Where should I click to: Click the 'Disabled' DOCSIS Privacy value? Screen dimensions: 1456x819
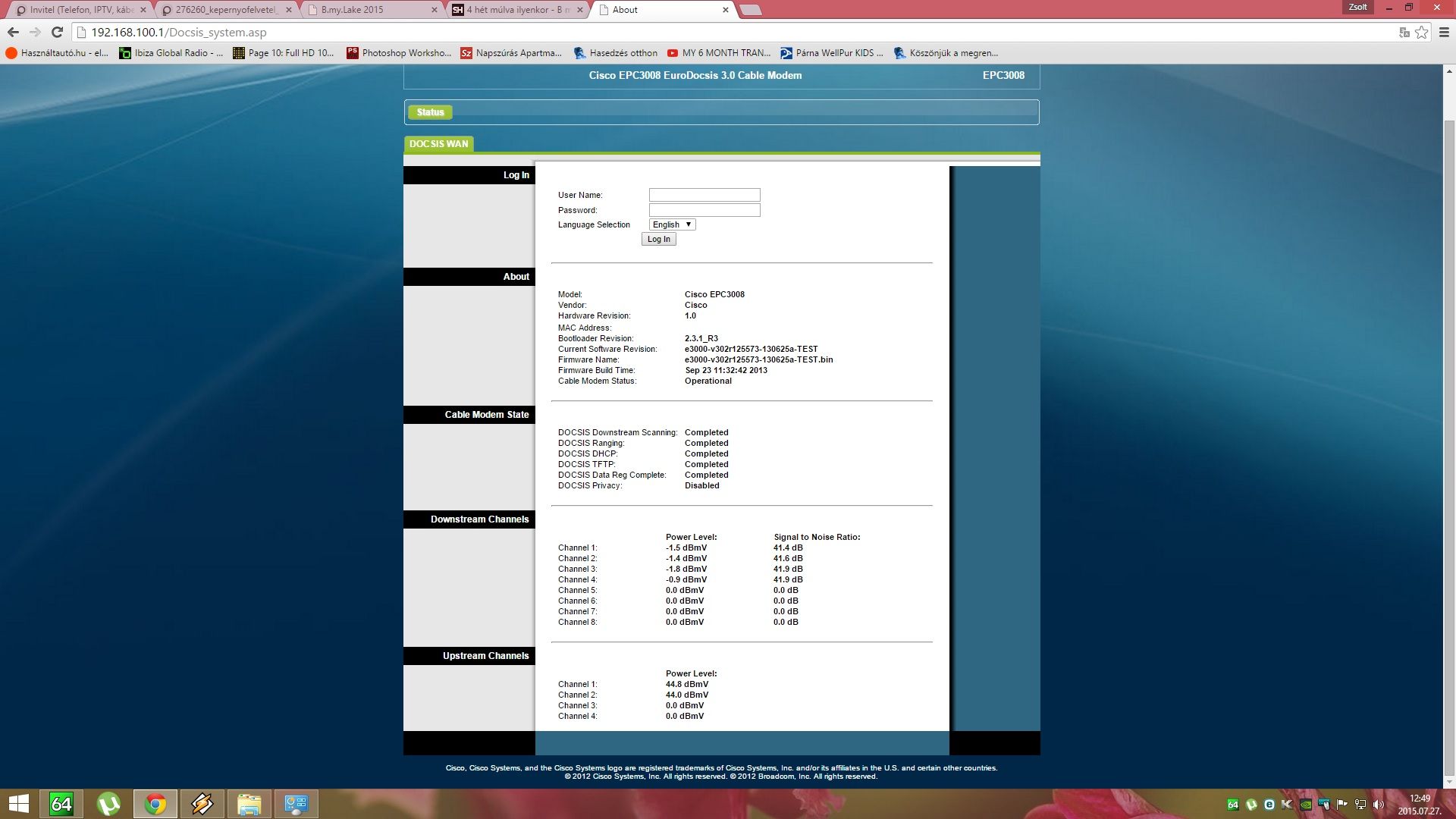(x=702, y=486)
